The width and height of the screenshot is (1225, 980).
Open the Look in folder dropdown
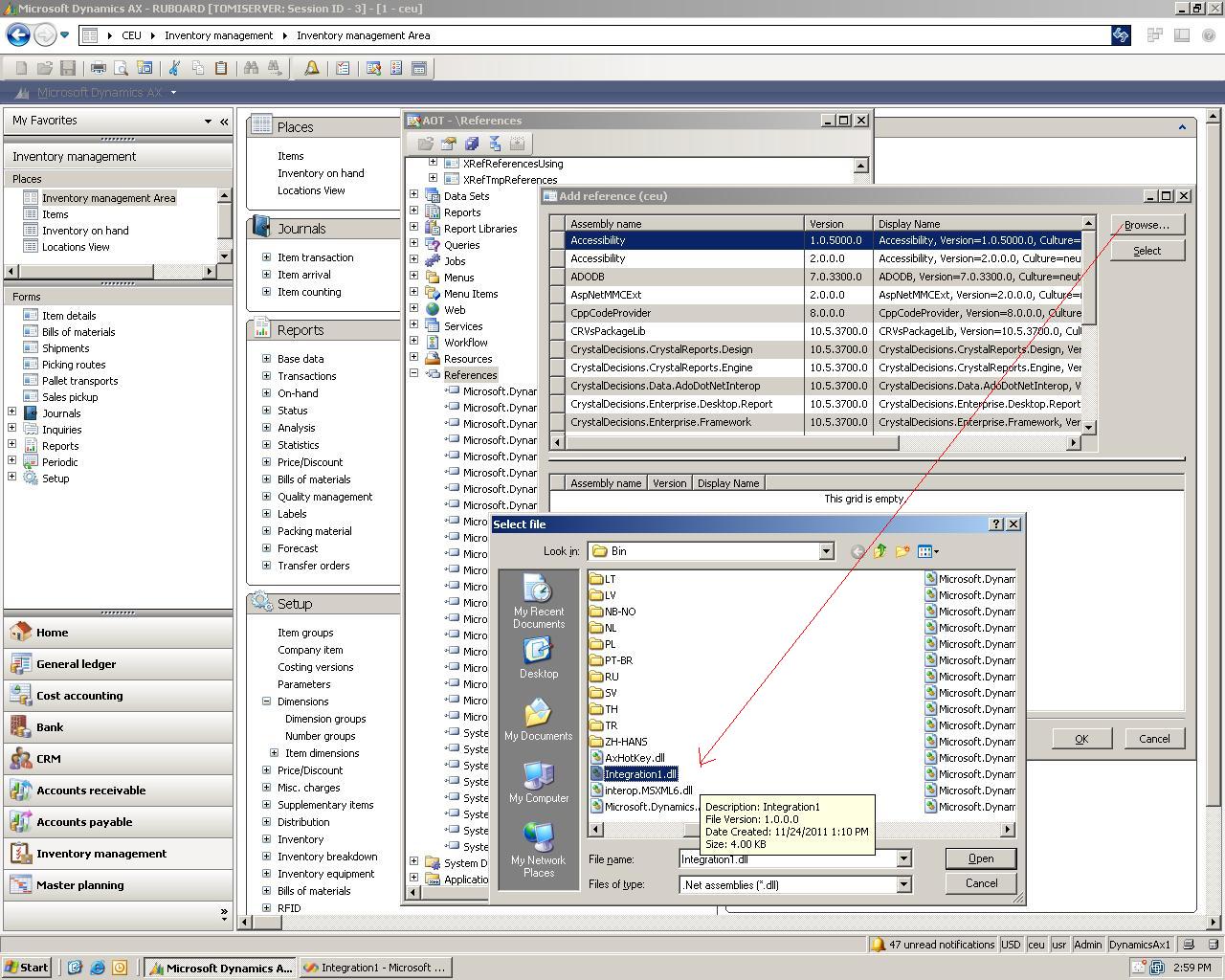[x=826, y=551]
